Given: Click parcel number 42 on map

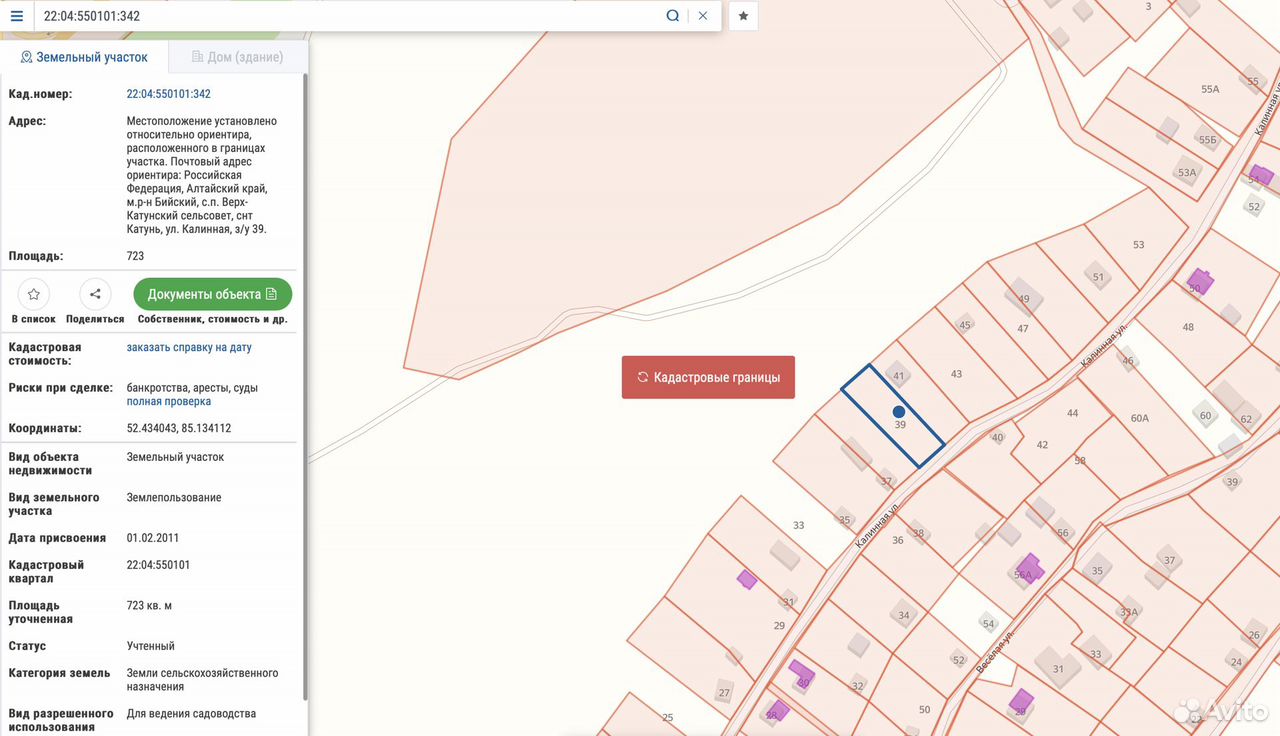Looking at the screenshot, I should pyautogui.click(x=1042, y=445).
